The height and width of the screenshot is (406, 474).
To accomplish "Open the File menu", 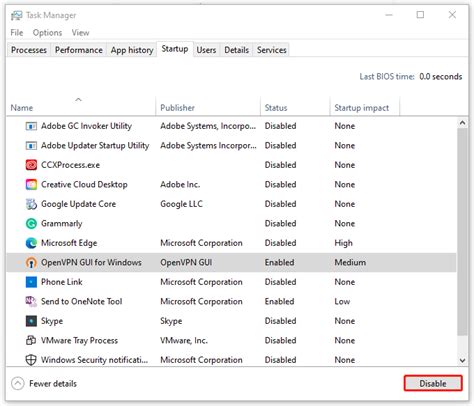I will [17, 33].
